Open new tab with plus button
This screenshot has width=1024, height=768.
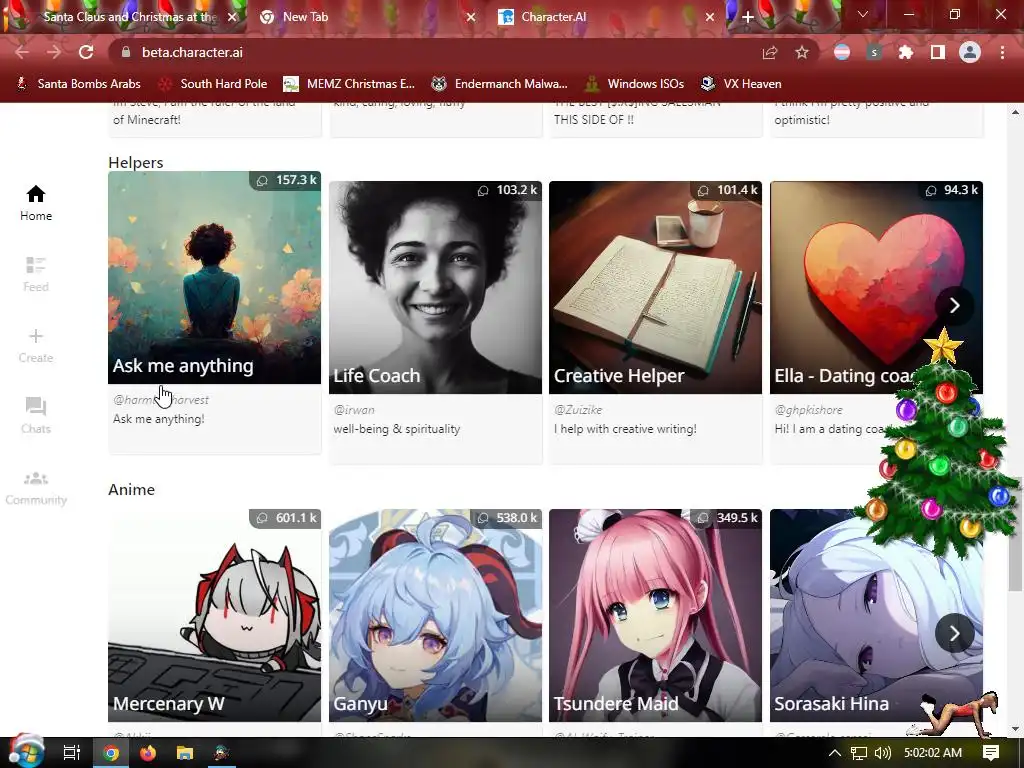click(748, 17)
